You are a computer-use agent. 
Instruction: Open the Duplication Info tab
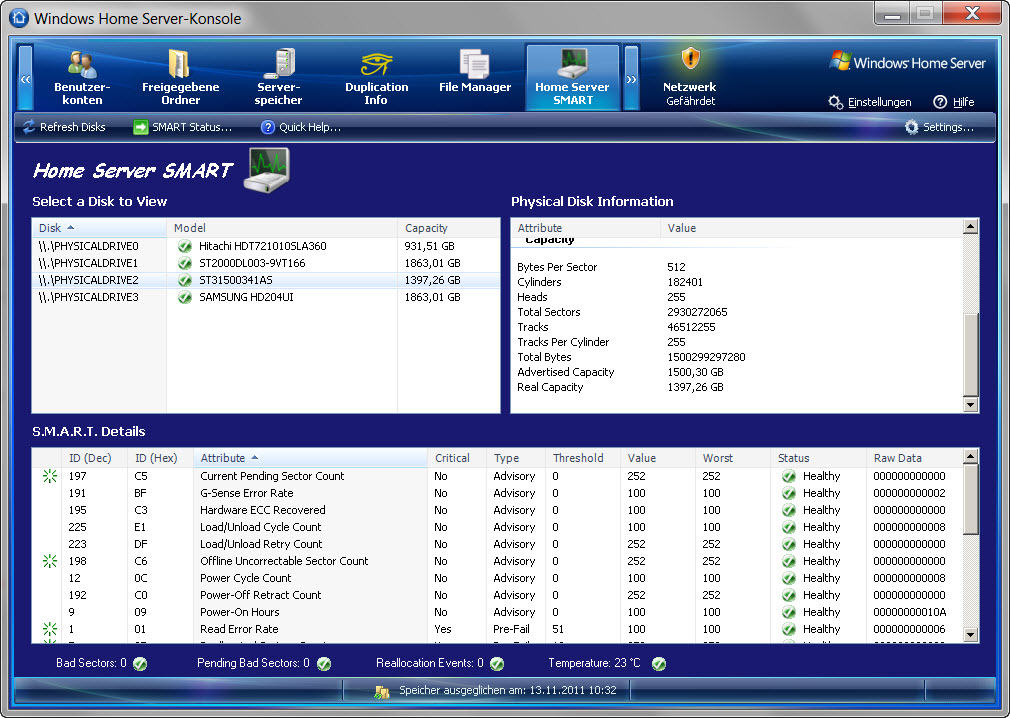376,78
